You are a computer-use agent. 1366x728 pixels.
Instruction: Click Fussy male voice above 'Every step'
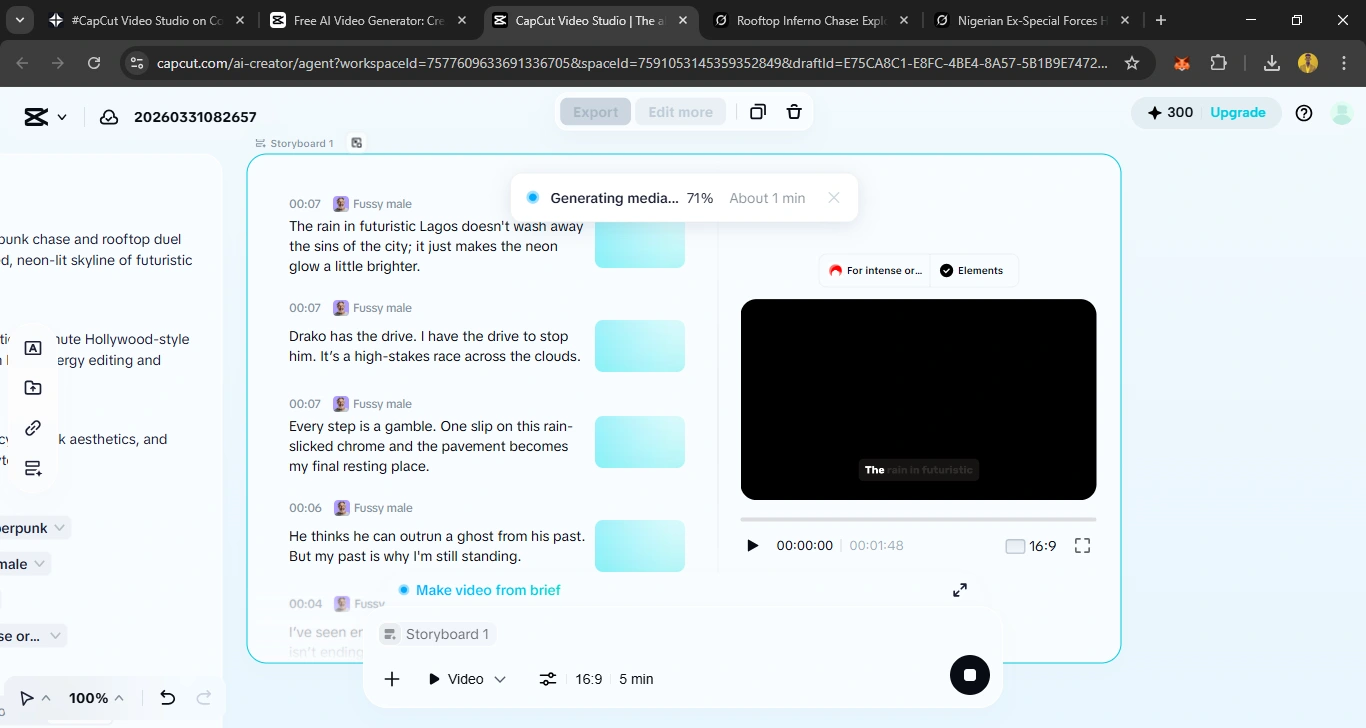click(372, 404)
